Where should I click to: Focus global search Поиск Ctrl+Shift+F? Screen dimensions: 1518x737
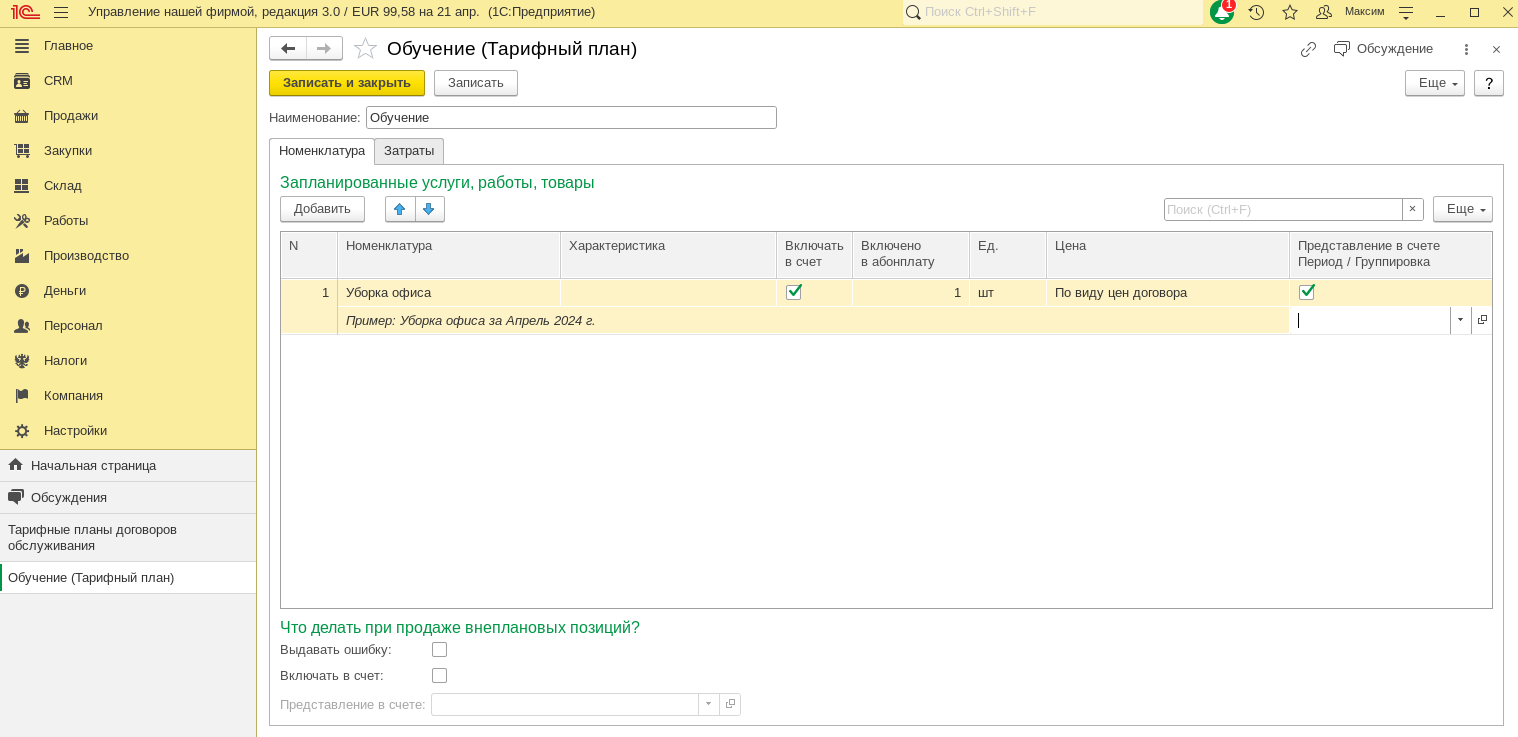click(x=1053, y=12)
